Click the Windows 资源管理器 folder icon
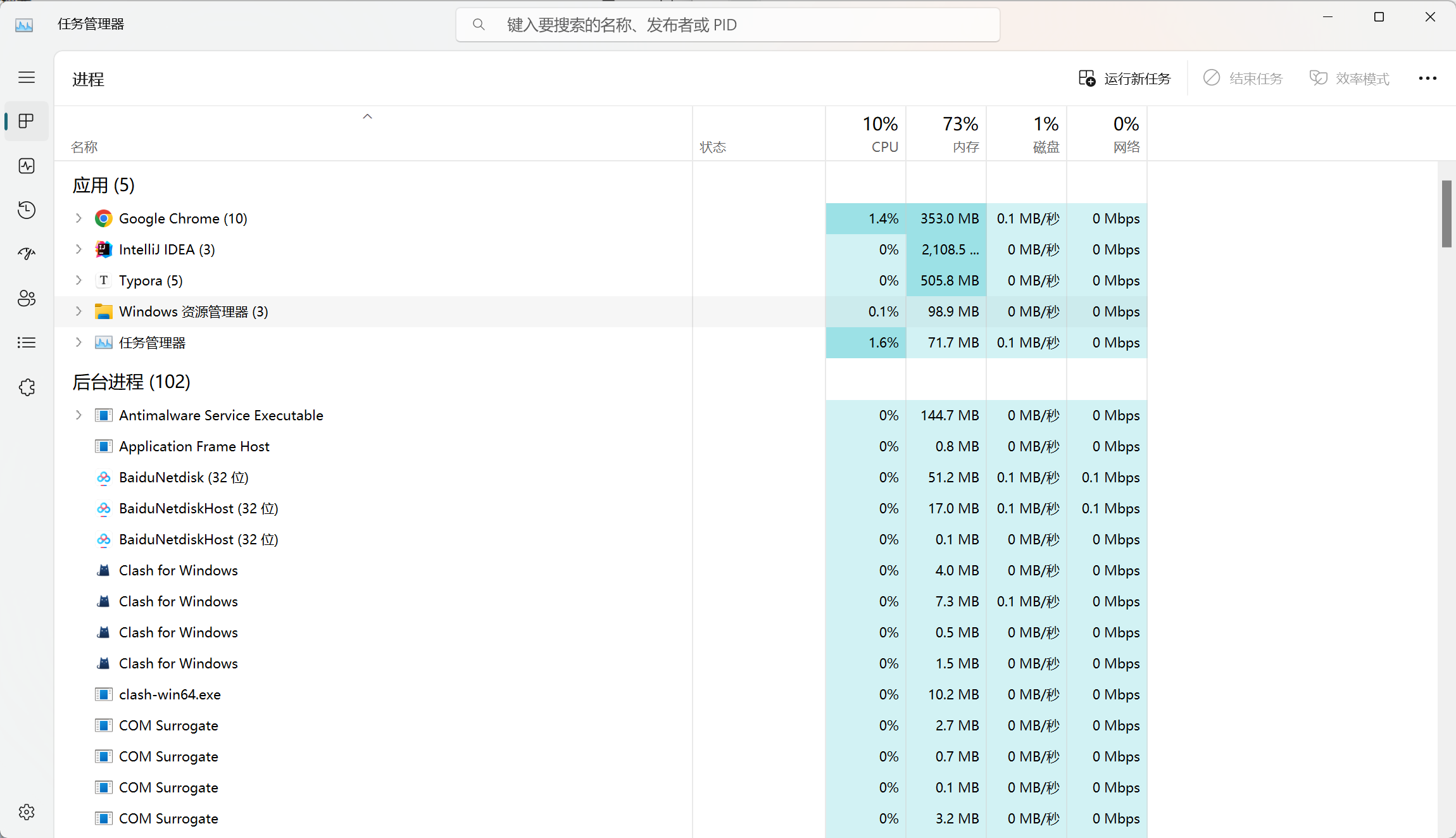 (104, 311)
